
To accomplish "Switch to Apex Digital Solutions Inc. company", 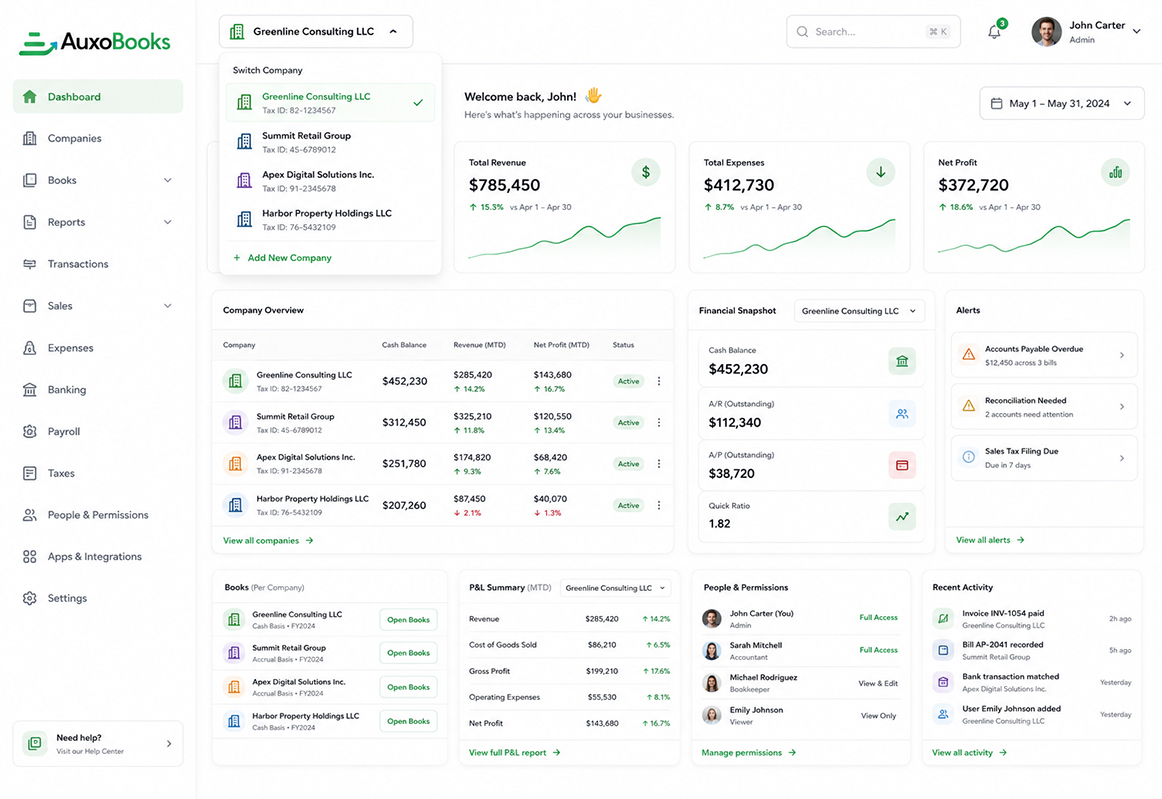I will coord(331,181).
